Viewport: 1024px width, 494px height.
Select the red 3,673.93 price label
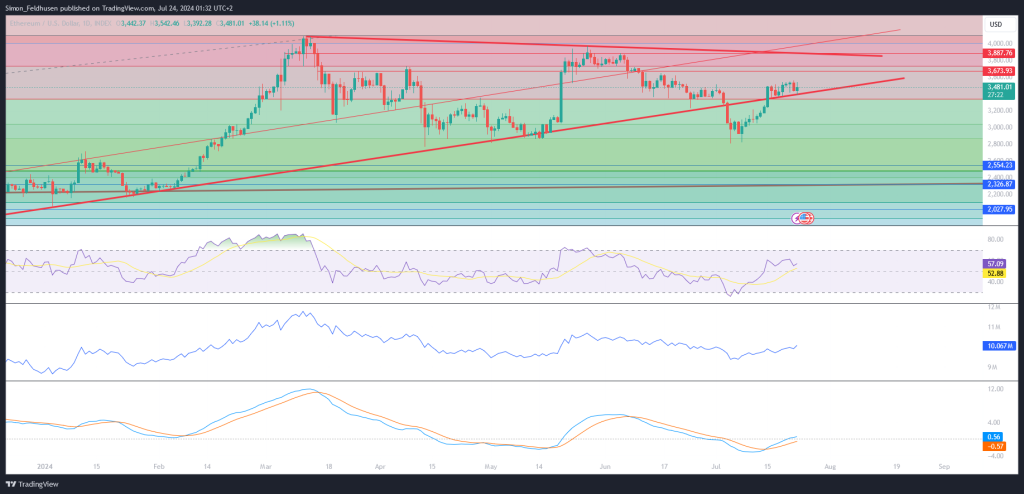pyautogui.click(x=999, y=70)
